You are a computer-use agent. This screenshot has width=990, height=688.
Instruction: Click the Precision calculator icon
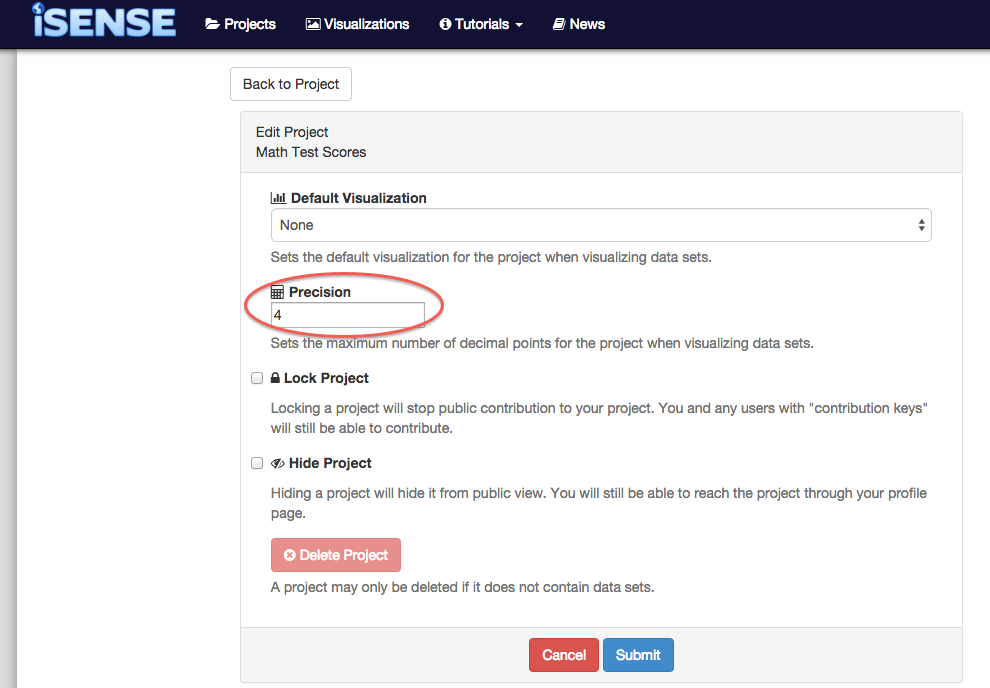click(x=278, y=292)
